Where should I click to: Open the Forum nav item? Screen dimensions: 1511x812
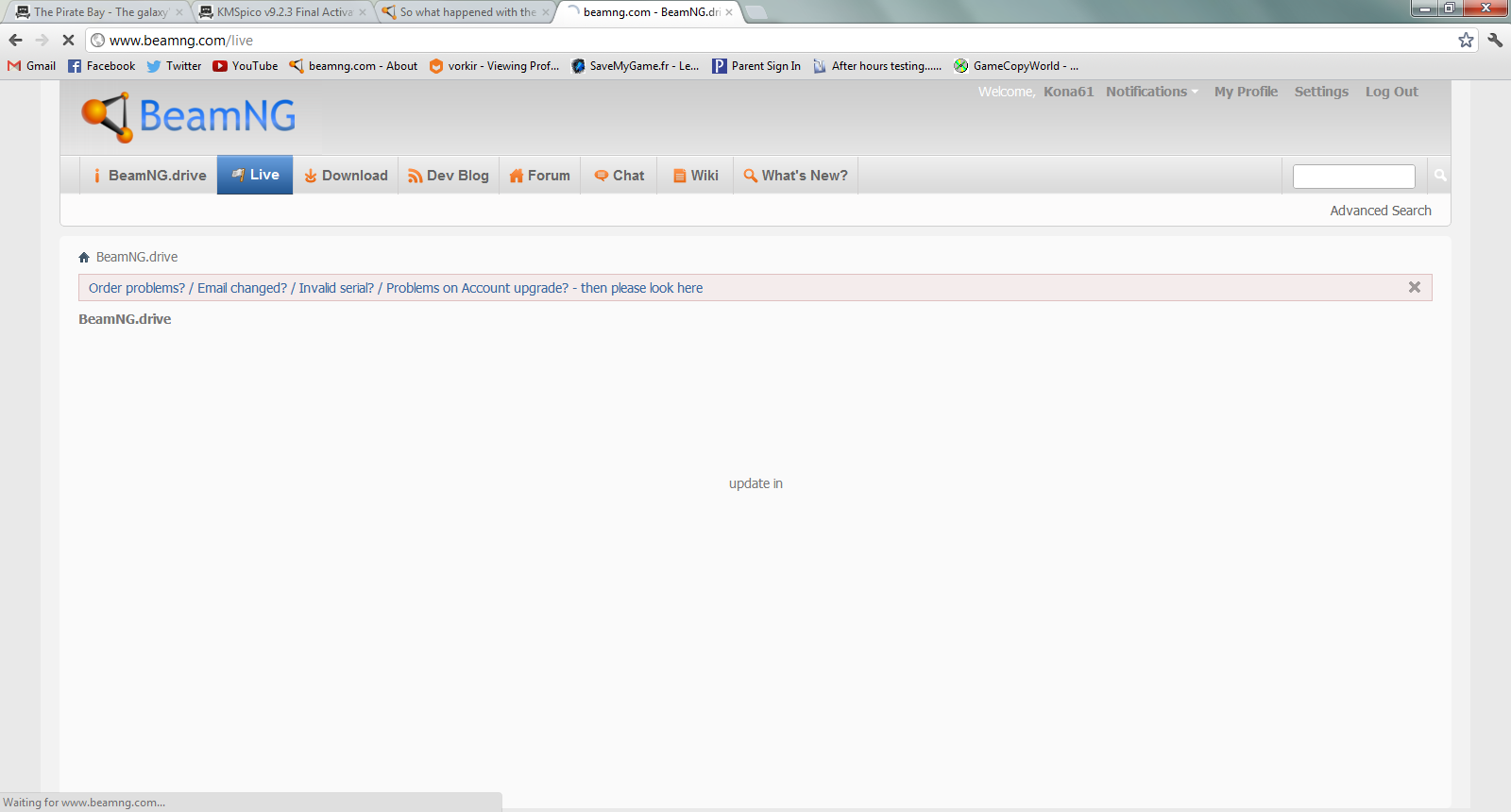coord(539,176)
